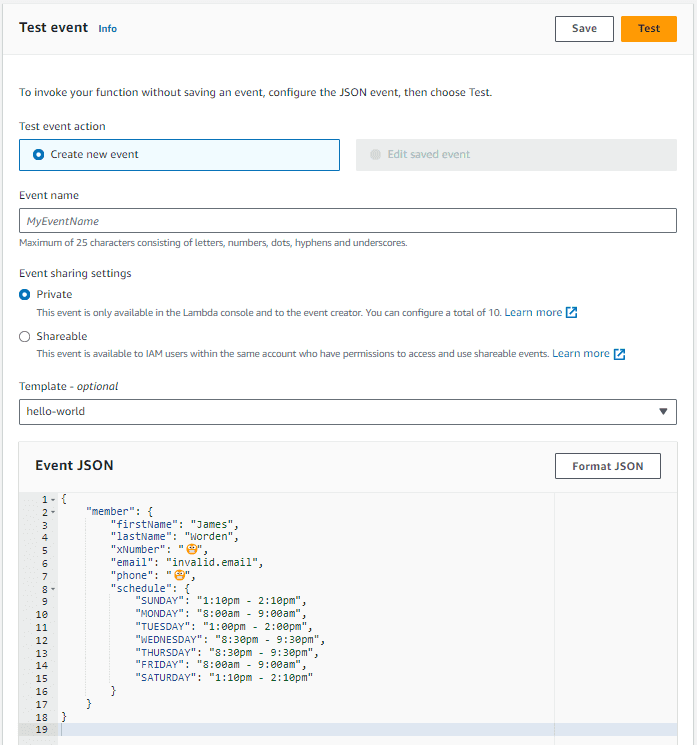Click the orange Test button
Image resolution: width=697 pixels, height=745 pixels.
[x=648, y=28]
